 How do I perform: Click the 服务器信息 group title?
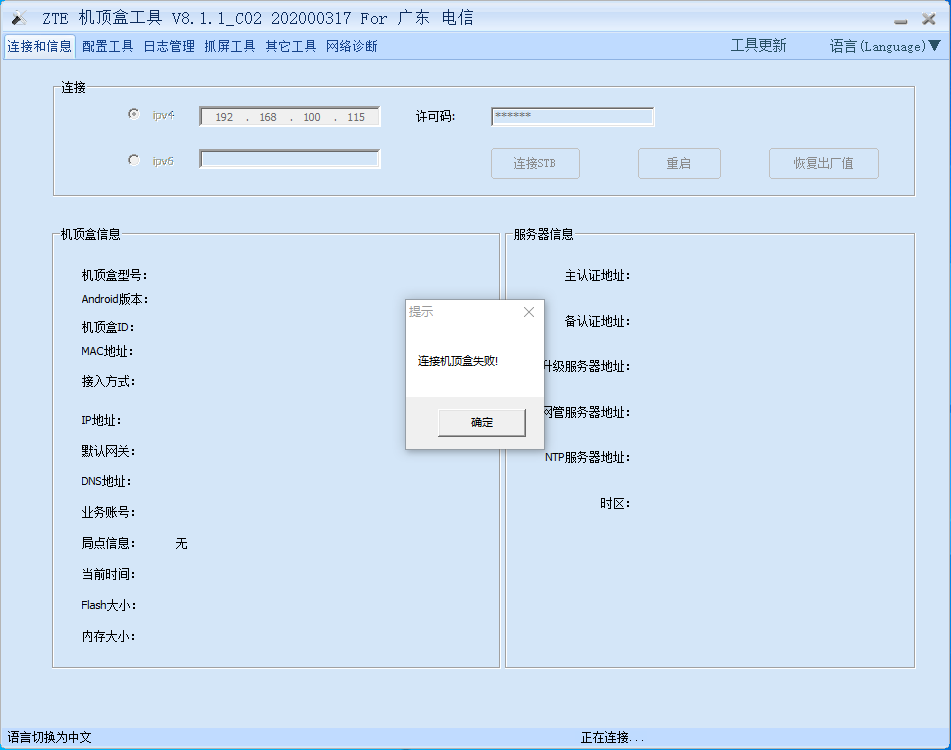pyautogui.click(x=543, y=235)
